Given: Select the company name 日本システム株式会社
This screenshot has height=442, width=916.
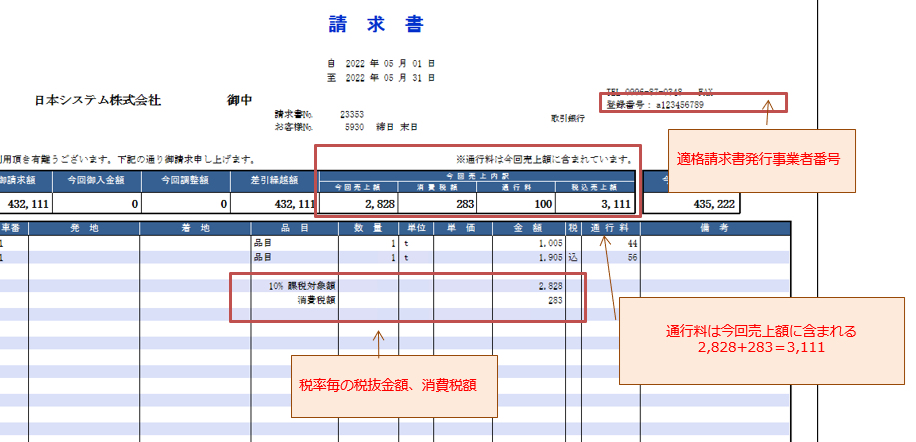Looking at the screenshot, I should click(98, 101).
